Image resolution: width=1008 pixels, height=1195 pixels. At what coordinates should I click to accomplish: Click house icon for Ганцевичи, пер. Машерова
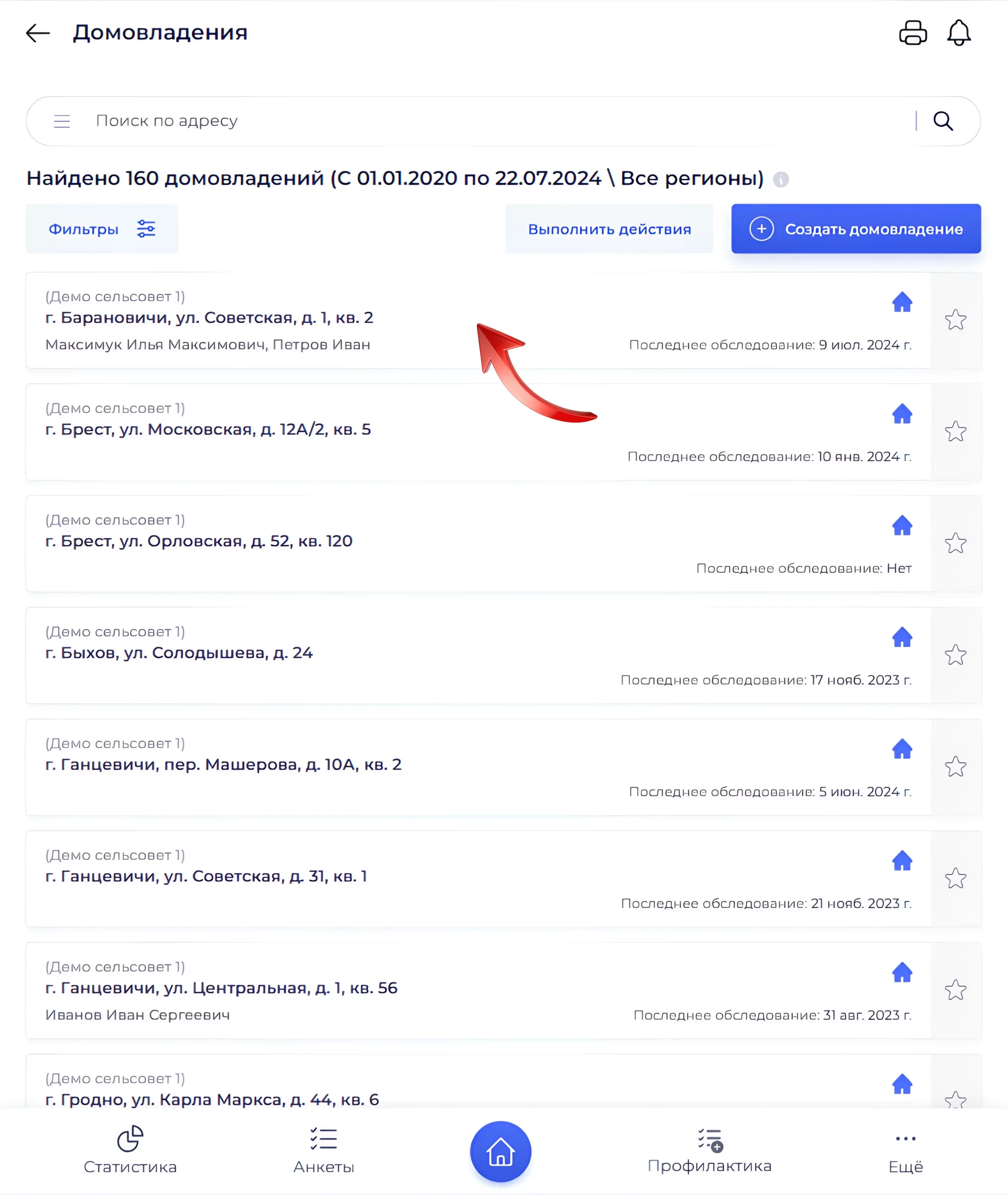(x=902, y=749)
